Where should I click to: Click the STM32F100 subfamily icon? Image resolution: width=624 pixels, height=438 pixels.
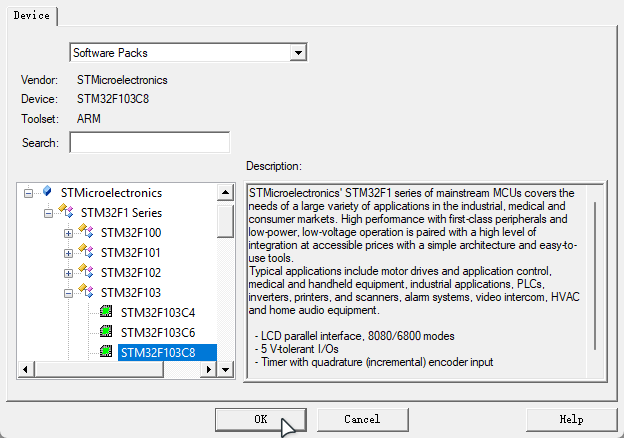click(x=86, y=231)
